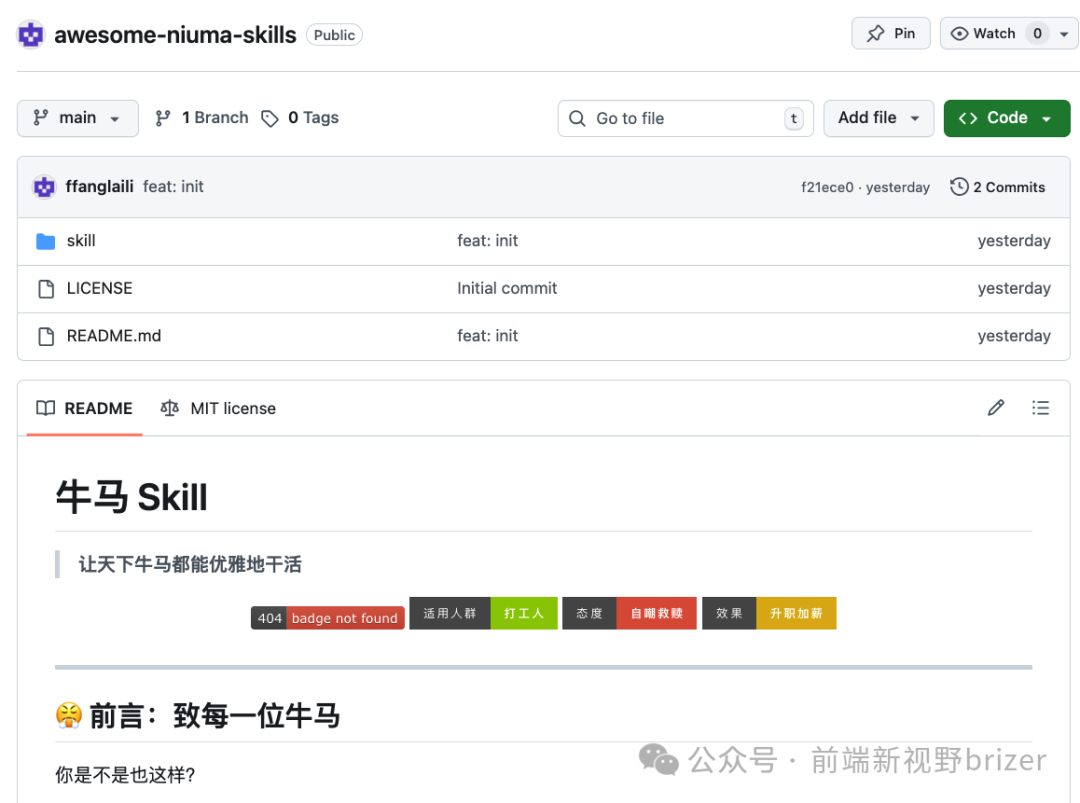Switch to the MIT license tab
Viewport: 1080px width, 803px height.
pos(218,408)
